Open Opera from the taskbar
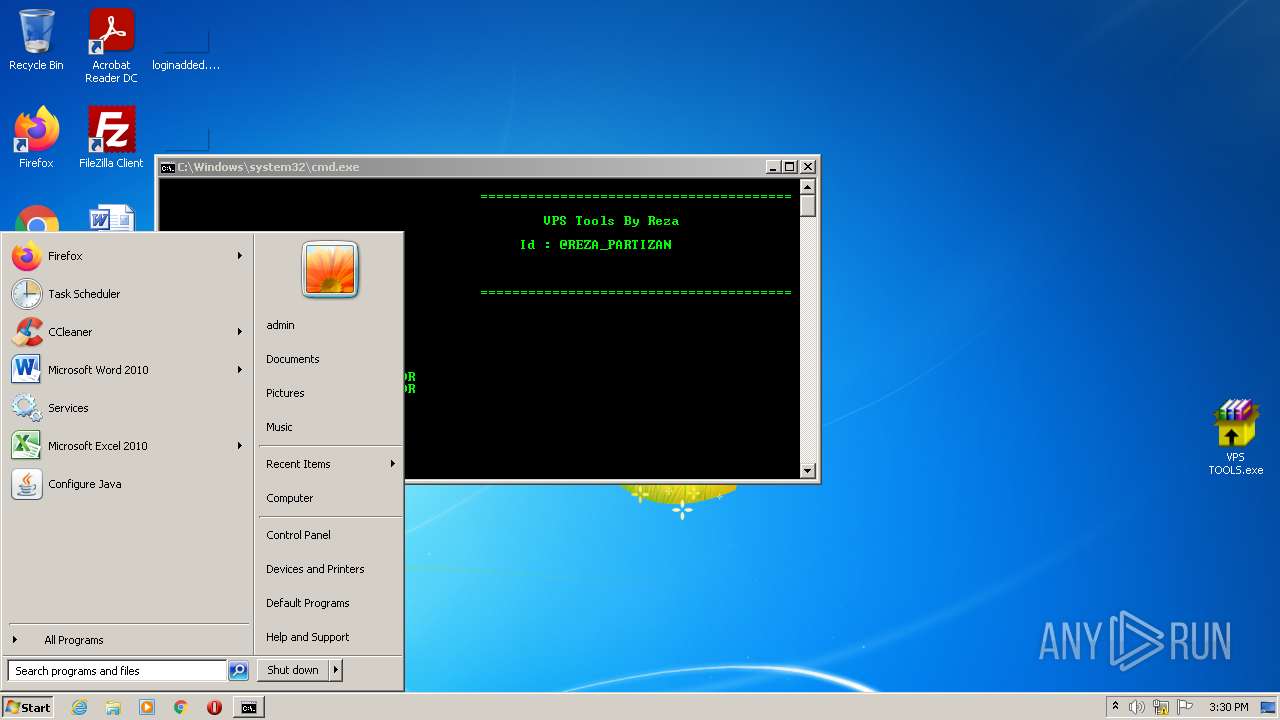 [x=214, y=707]
